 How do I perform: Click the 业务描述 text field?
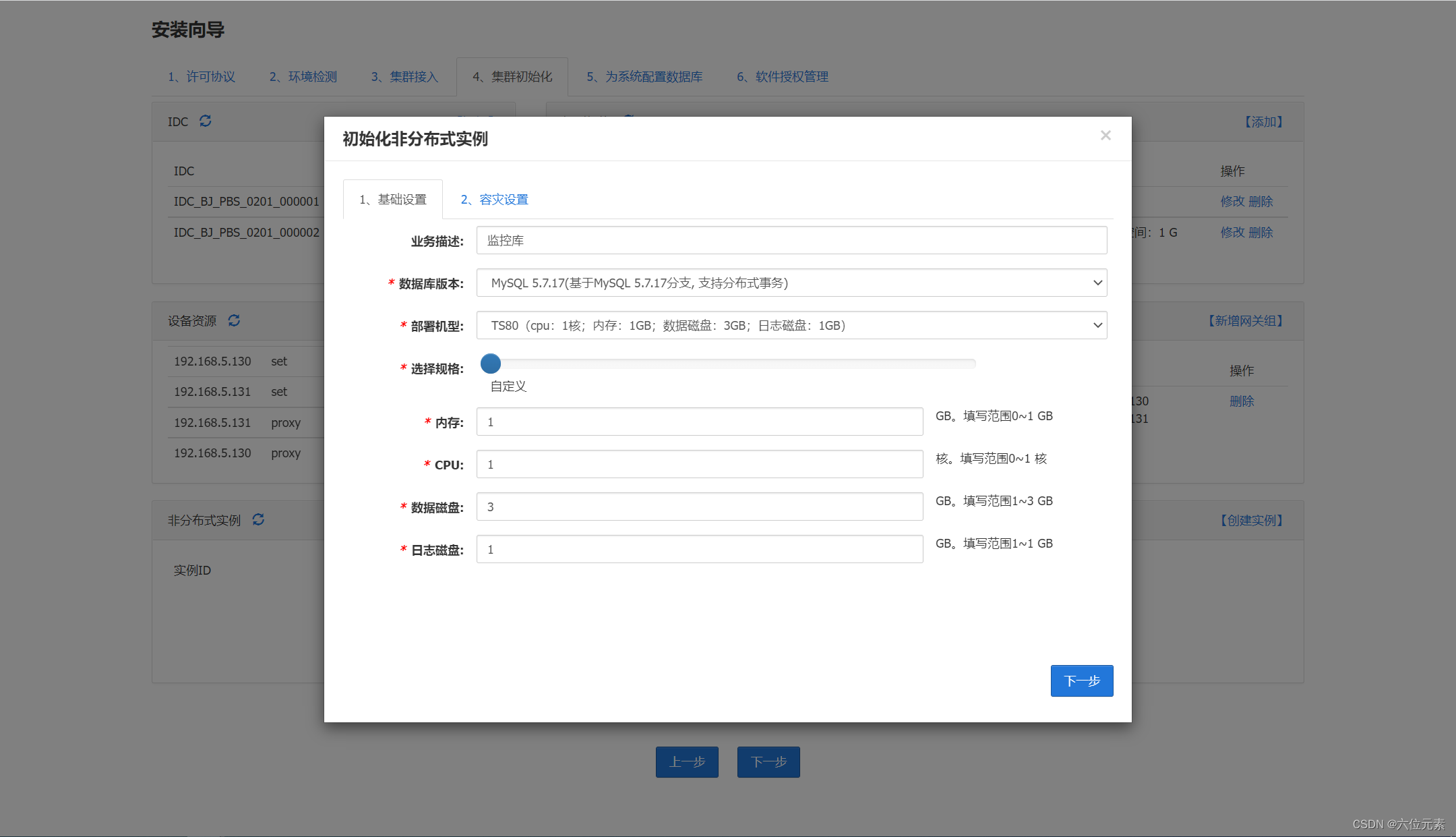click(x=791, y=240)
